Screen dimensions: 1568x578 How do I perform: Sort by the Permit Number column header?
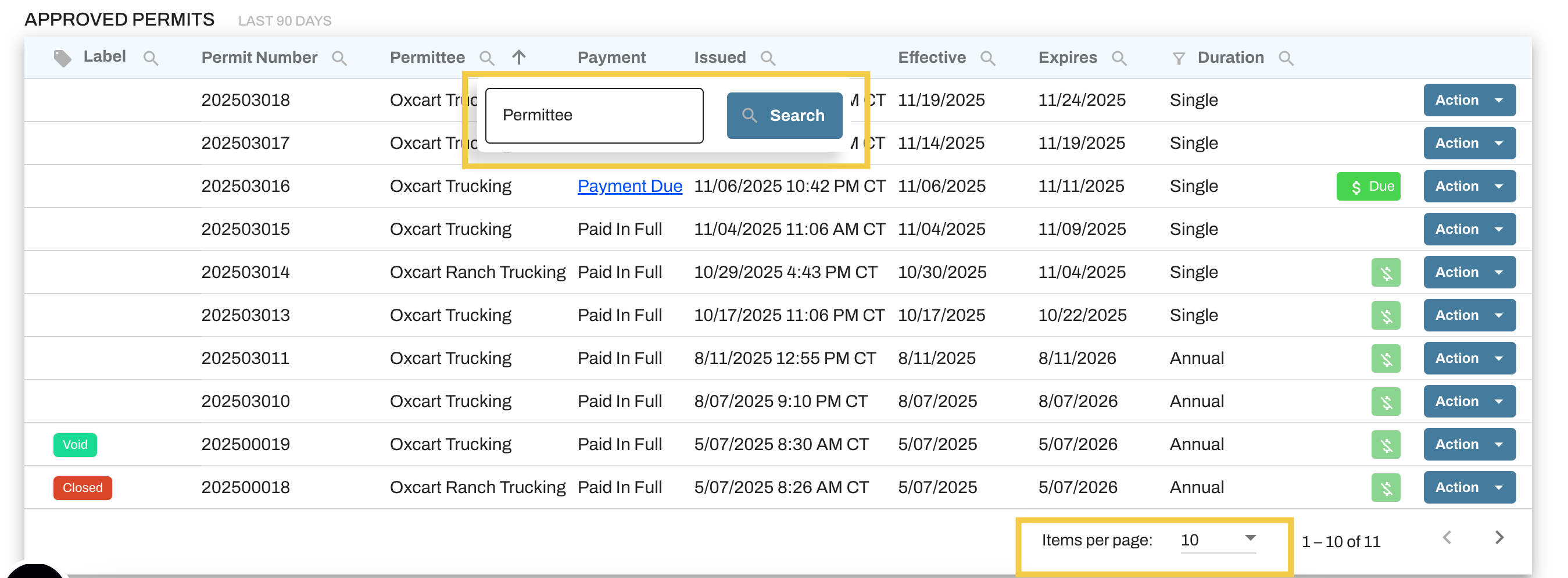tap(259, 58)
